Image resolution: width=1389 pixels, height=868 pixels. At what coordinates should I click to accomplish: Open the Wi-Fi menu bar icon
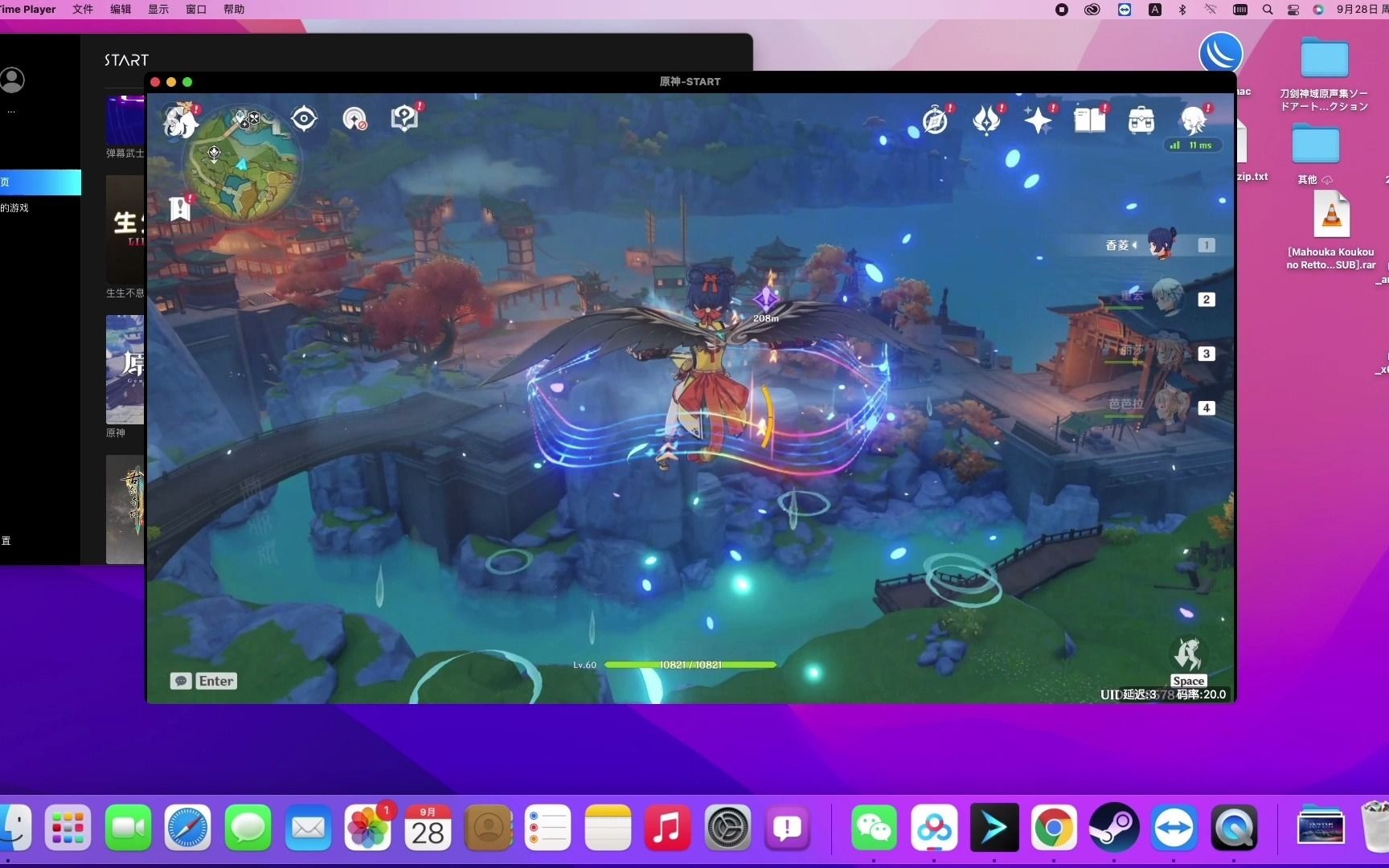pyautogui.click(x=1211, y=10)
